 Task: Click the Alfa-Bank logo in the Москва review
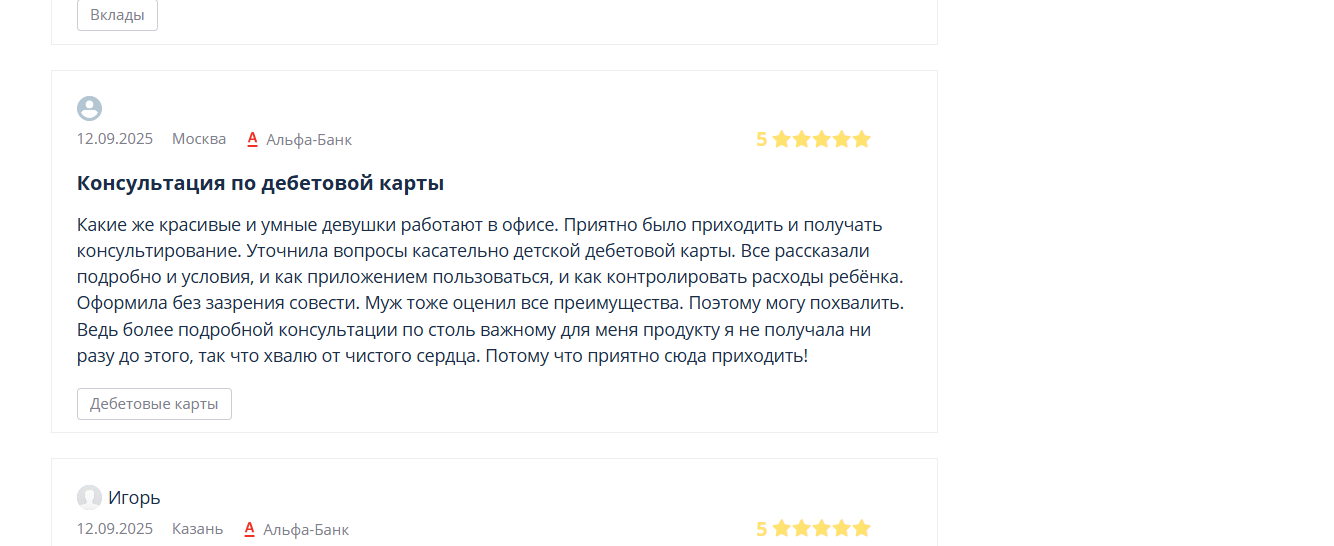click(253, 139)
